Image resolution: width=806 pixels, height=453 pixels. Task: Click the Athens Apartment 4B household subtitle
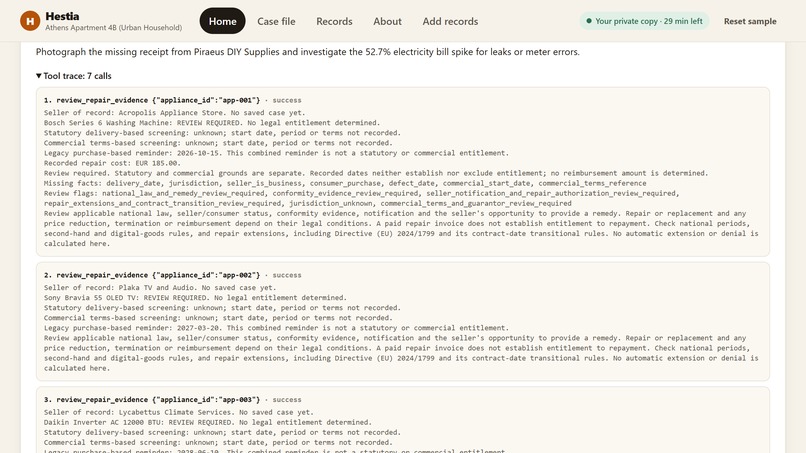(114, 28)
